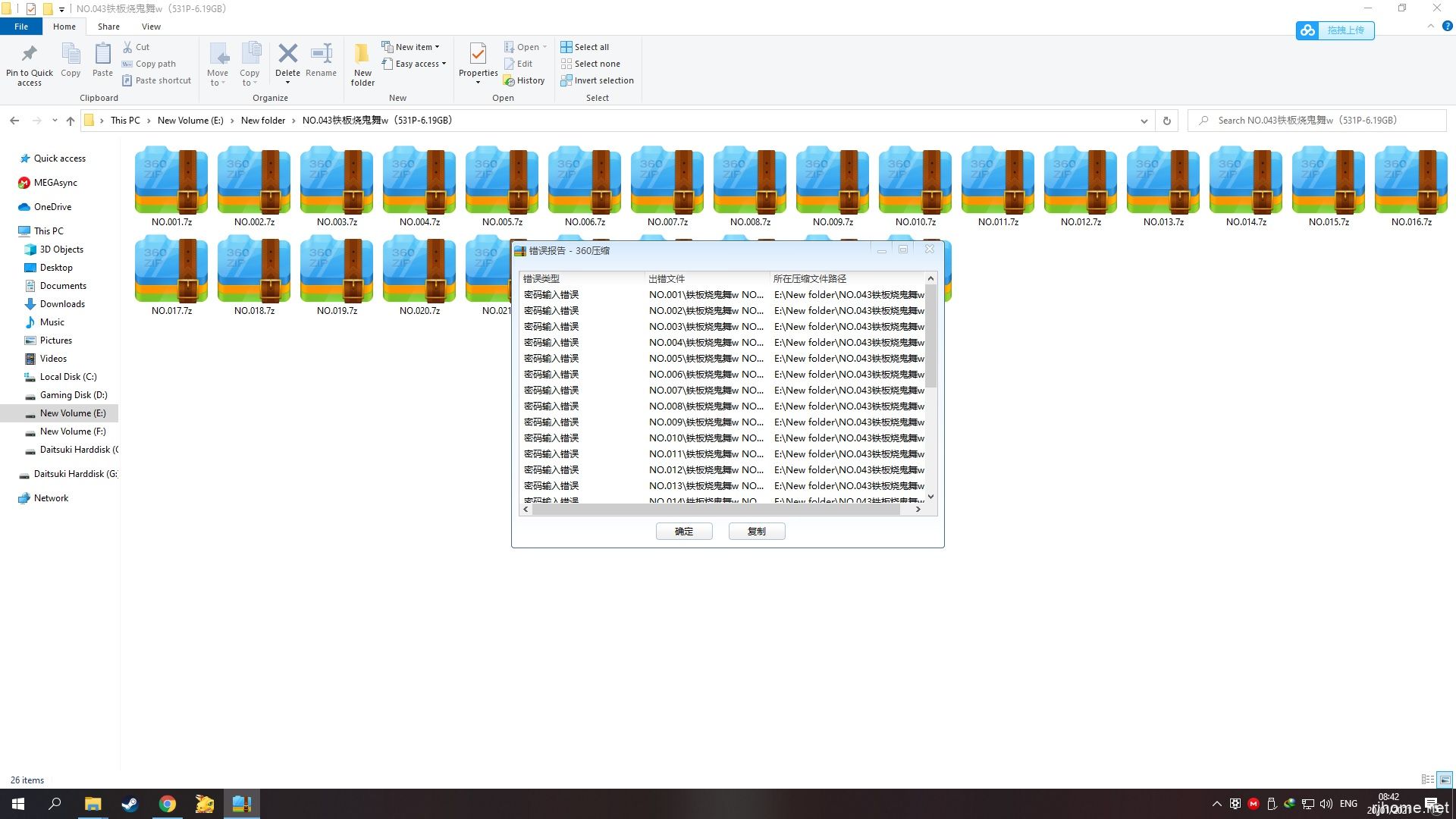Switch to the View ribbon tab
This screenshot has height=819, width=1456.
pyautogui.click(x=151, y=27)
